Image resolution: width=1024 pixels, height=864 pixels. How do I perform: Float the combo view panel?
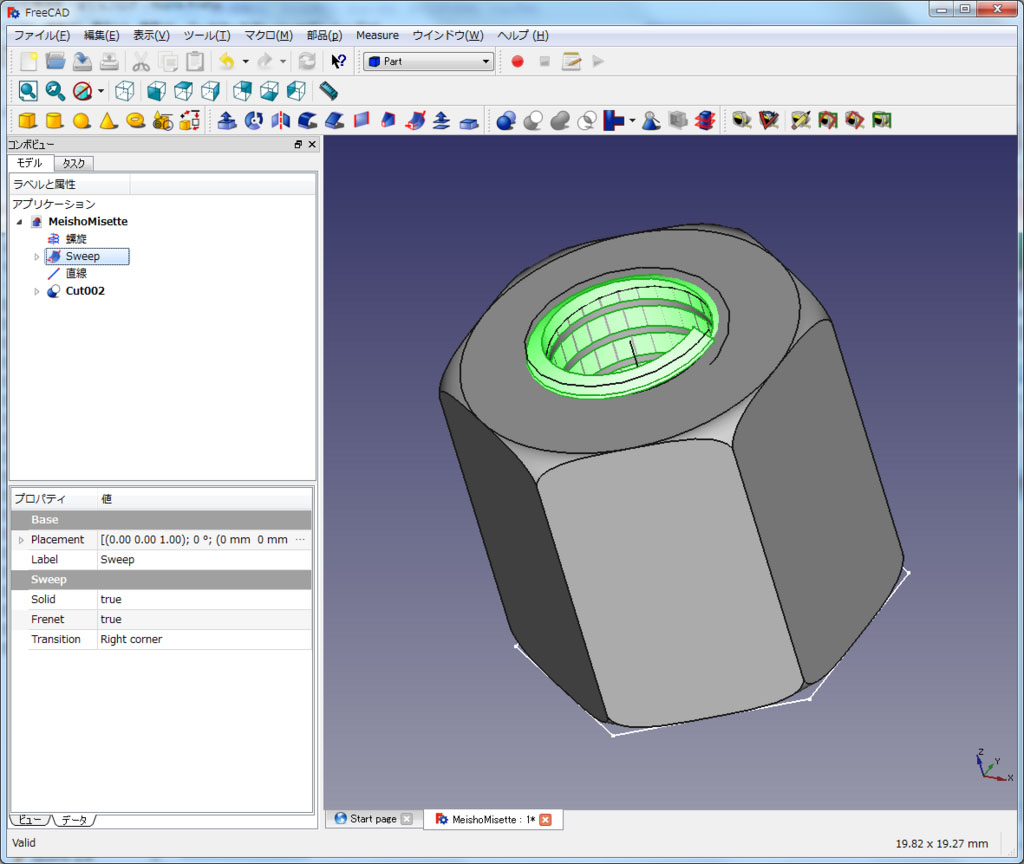coord(298,144)
